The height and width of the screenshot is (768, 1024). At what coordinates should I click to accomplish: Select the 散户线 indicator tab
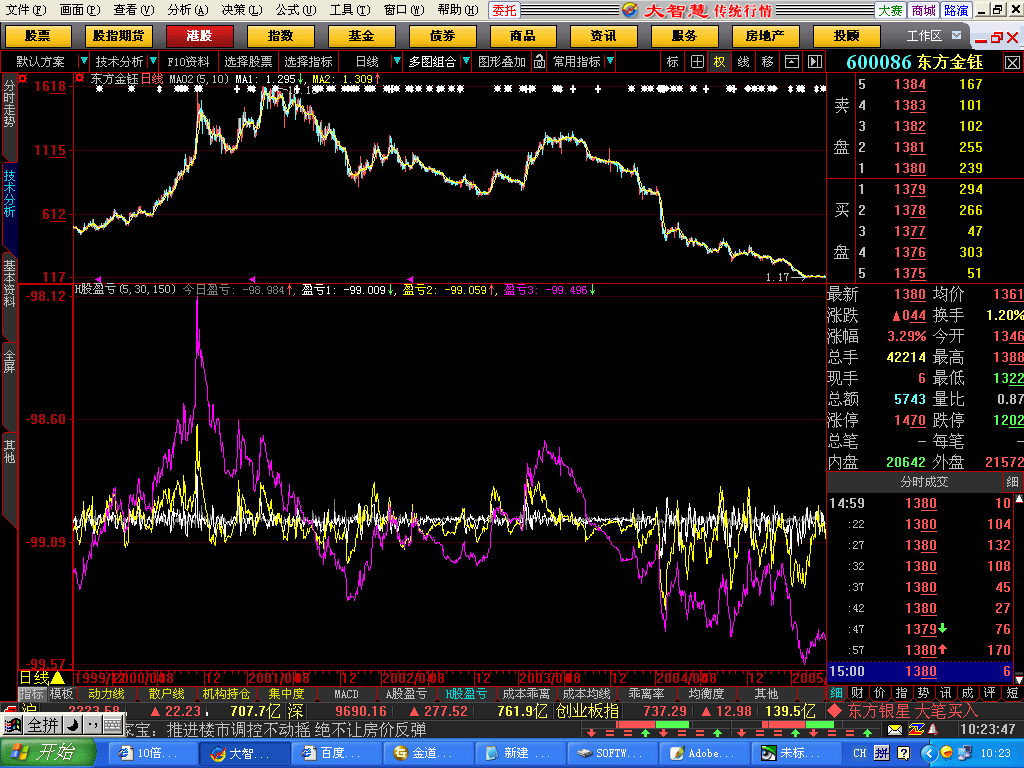[167, 694]
